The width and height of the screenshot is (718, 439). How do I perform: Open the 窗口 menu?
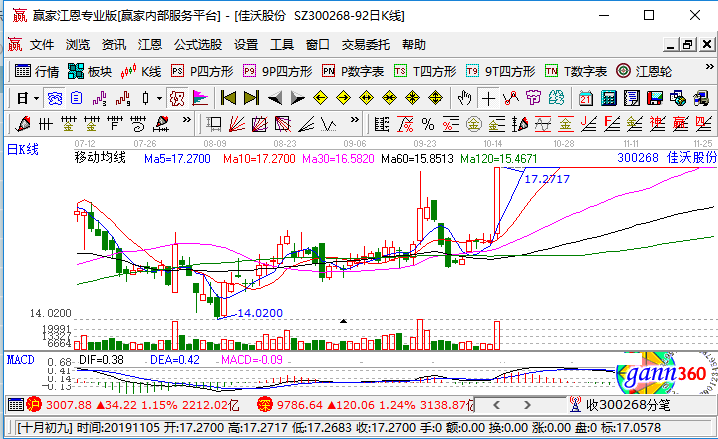click(x=317, y=44)
